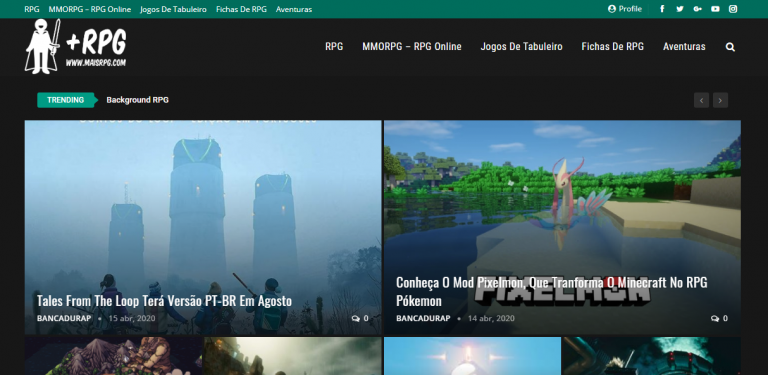Open the Google Plus social icon
768x375 pixels.
(x=697, y=9)
